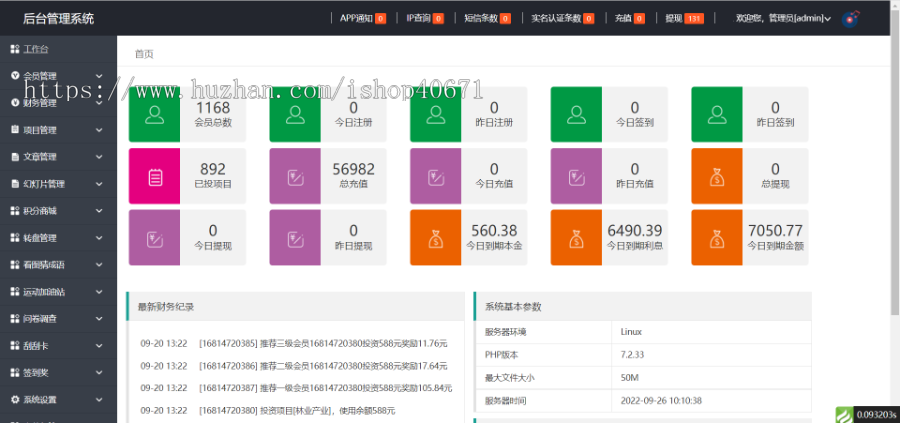900x423 pixels.
Task: Click the green user icon on 今日注册 card
Action: click(295, 114)
